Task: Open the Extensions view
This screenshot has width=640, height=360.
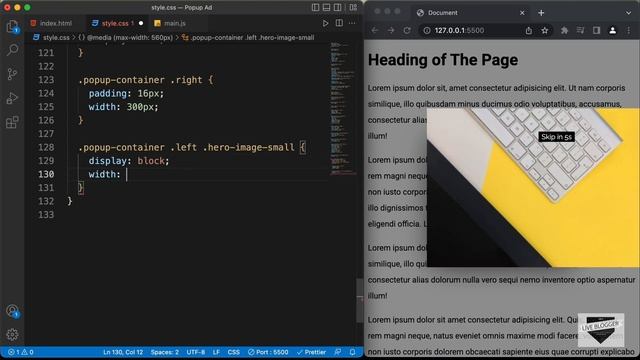Action: point(12,122)
